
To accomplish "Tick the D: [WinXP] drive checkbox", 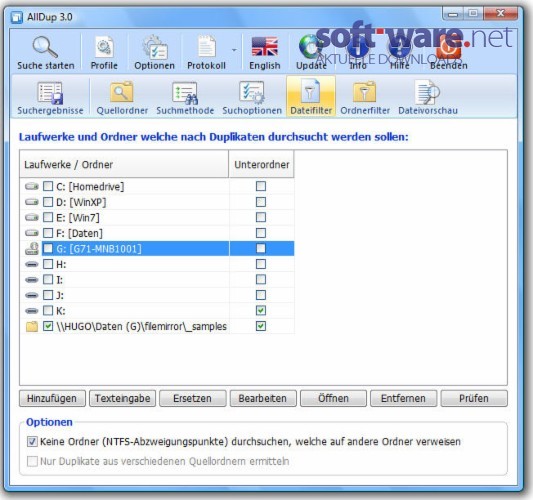I will coord(48,202).
